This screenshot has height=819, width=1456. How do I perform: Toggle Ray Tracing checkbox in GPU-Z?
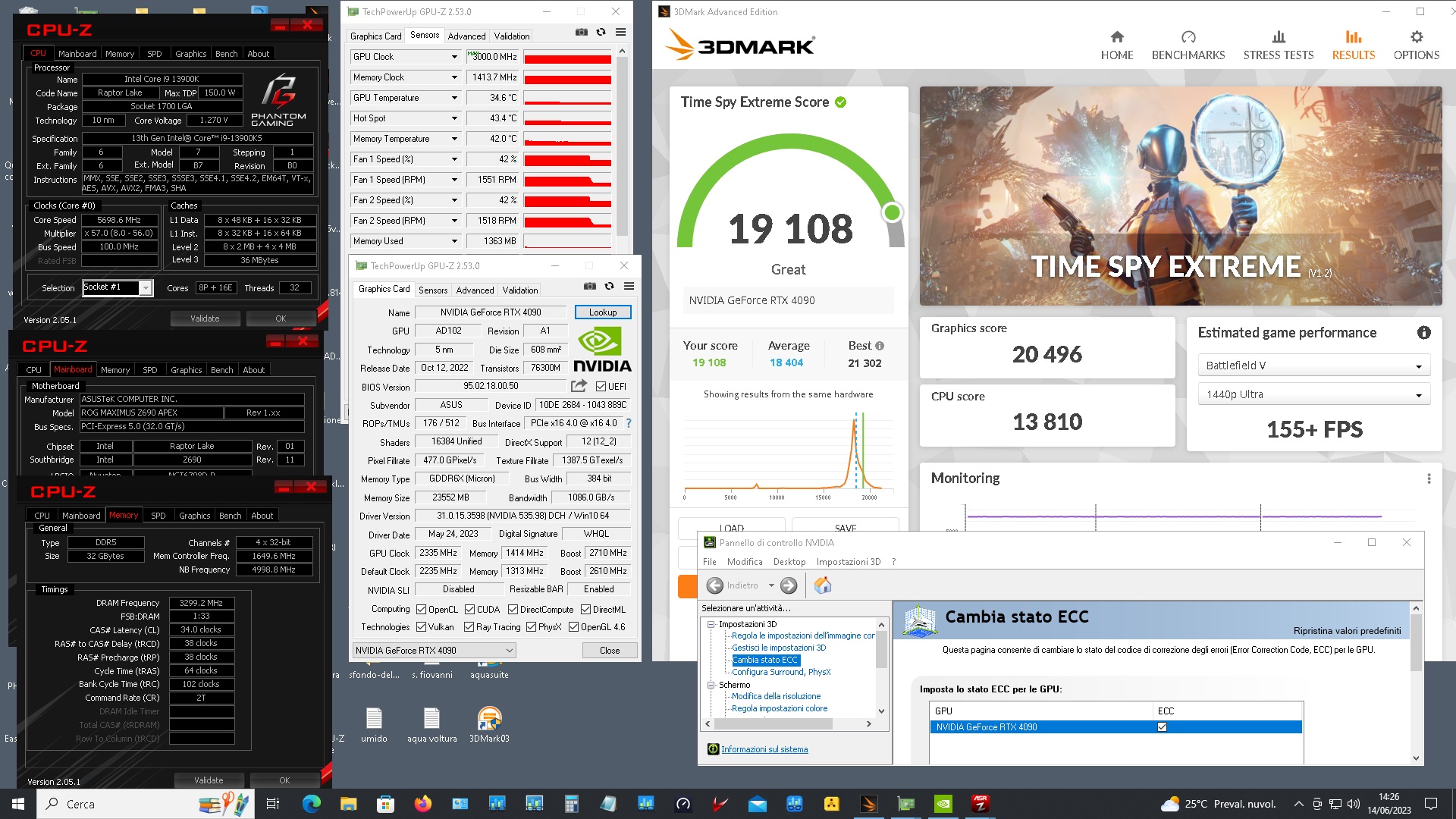[x=469, y=627]
